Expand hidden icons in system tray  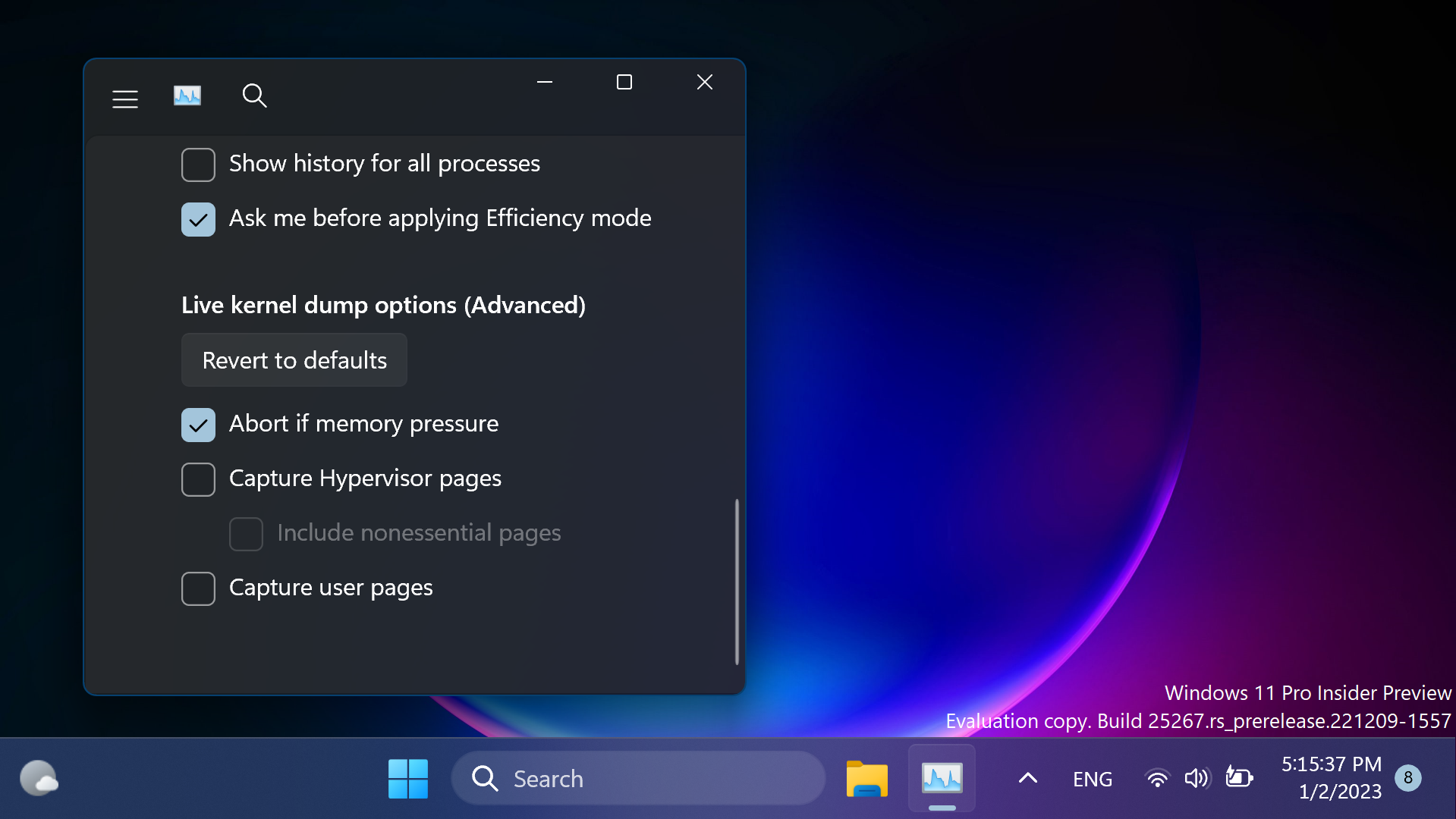1027,778
